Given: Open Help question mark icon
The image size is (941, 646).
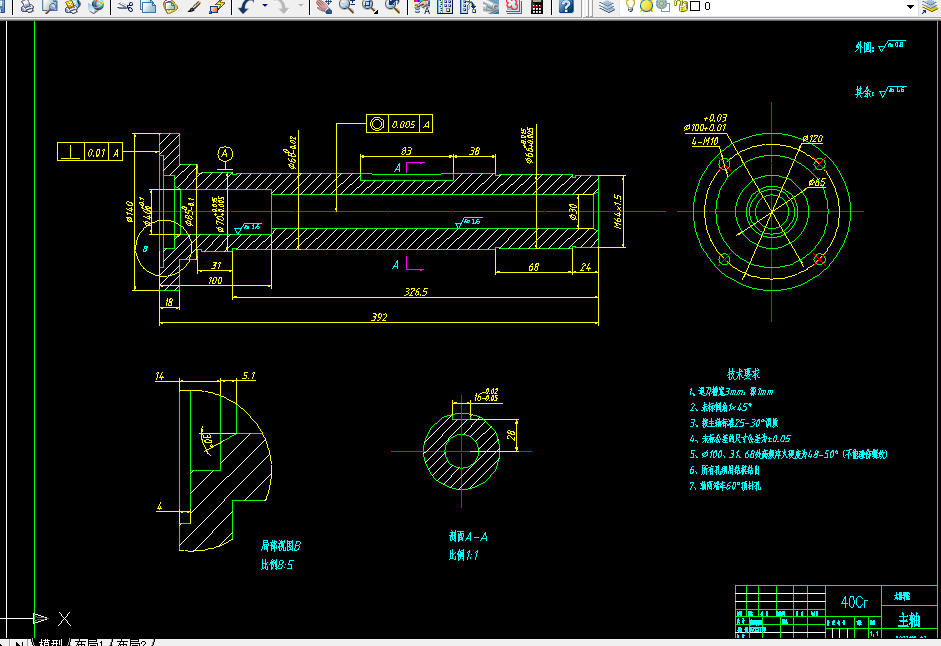Looking at the screenshot, I should click(x=566, y=7).
